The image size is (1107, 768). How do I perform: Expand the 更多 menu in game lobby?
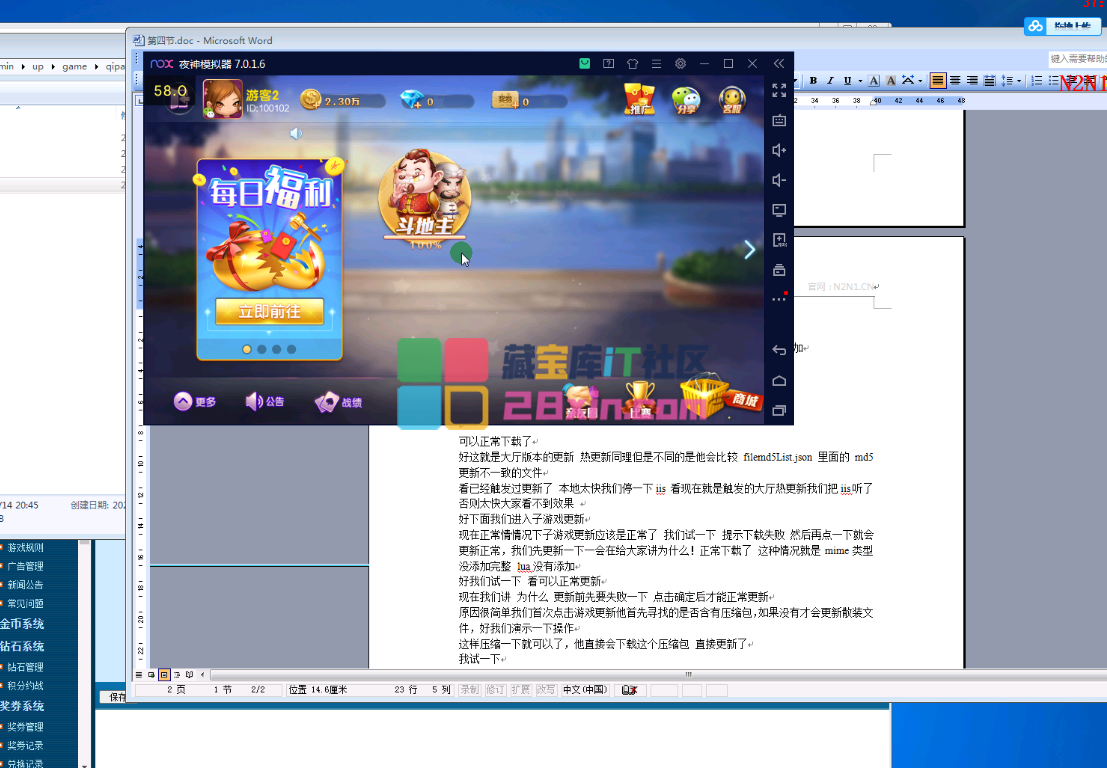pyautogui.click(x=195, y=402)
